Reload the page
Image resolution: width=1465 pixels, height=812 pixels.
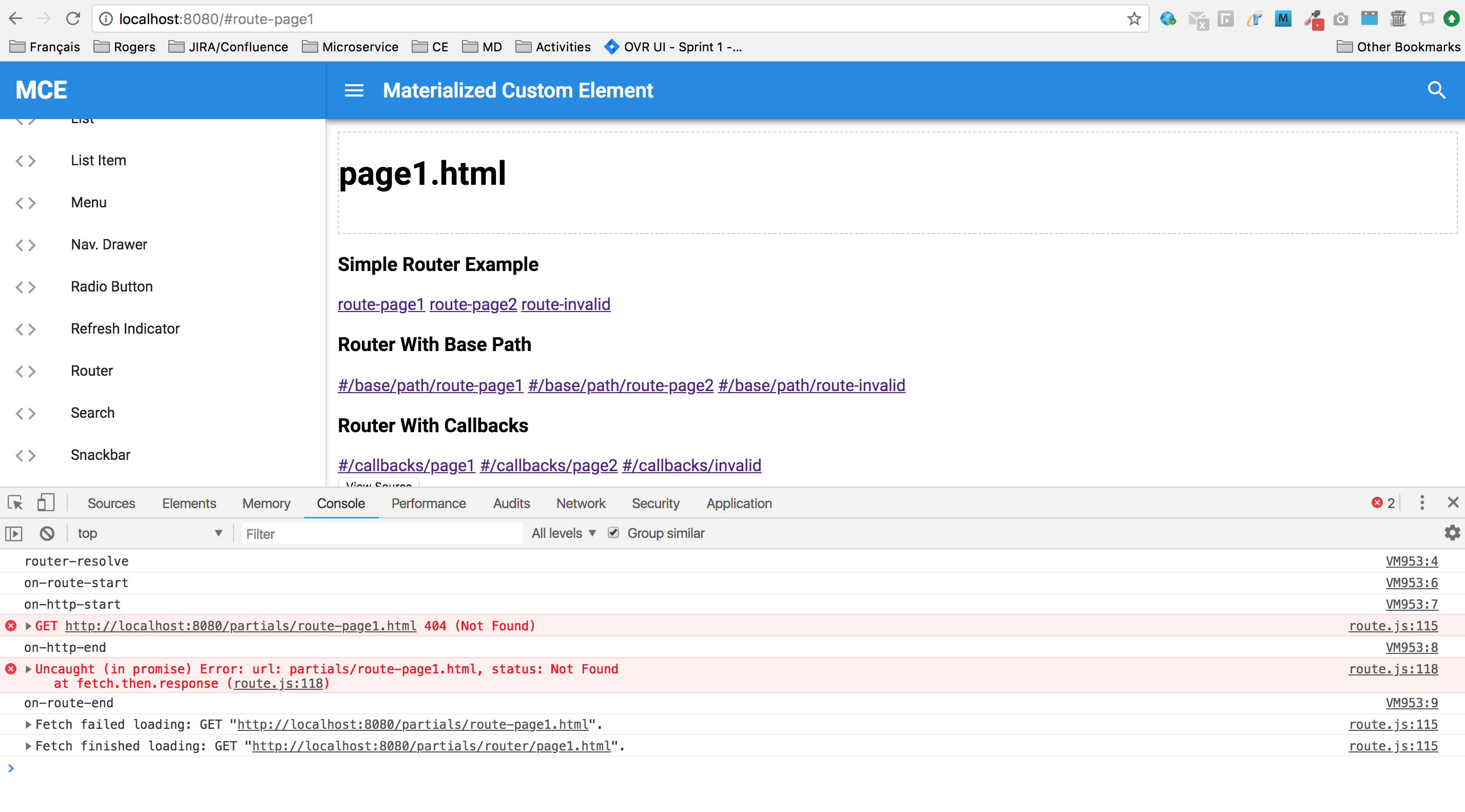point(73,19)
